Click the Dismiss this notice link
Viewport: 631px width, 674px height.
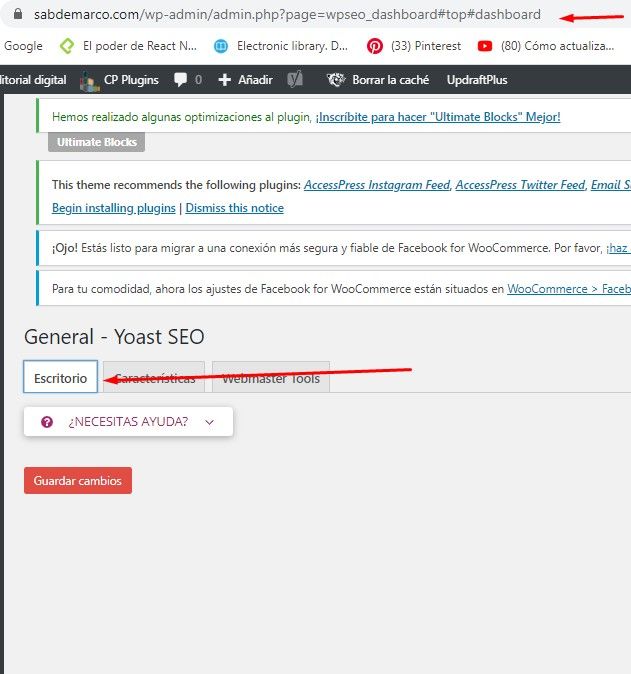click(235, 208)
